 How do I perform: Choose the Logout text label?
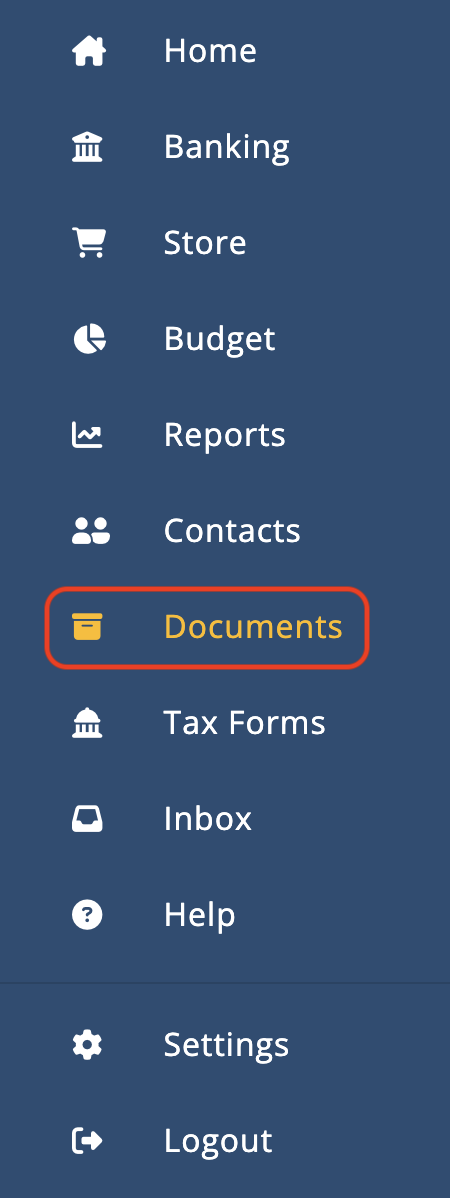(218, 1141)
